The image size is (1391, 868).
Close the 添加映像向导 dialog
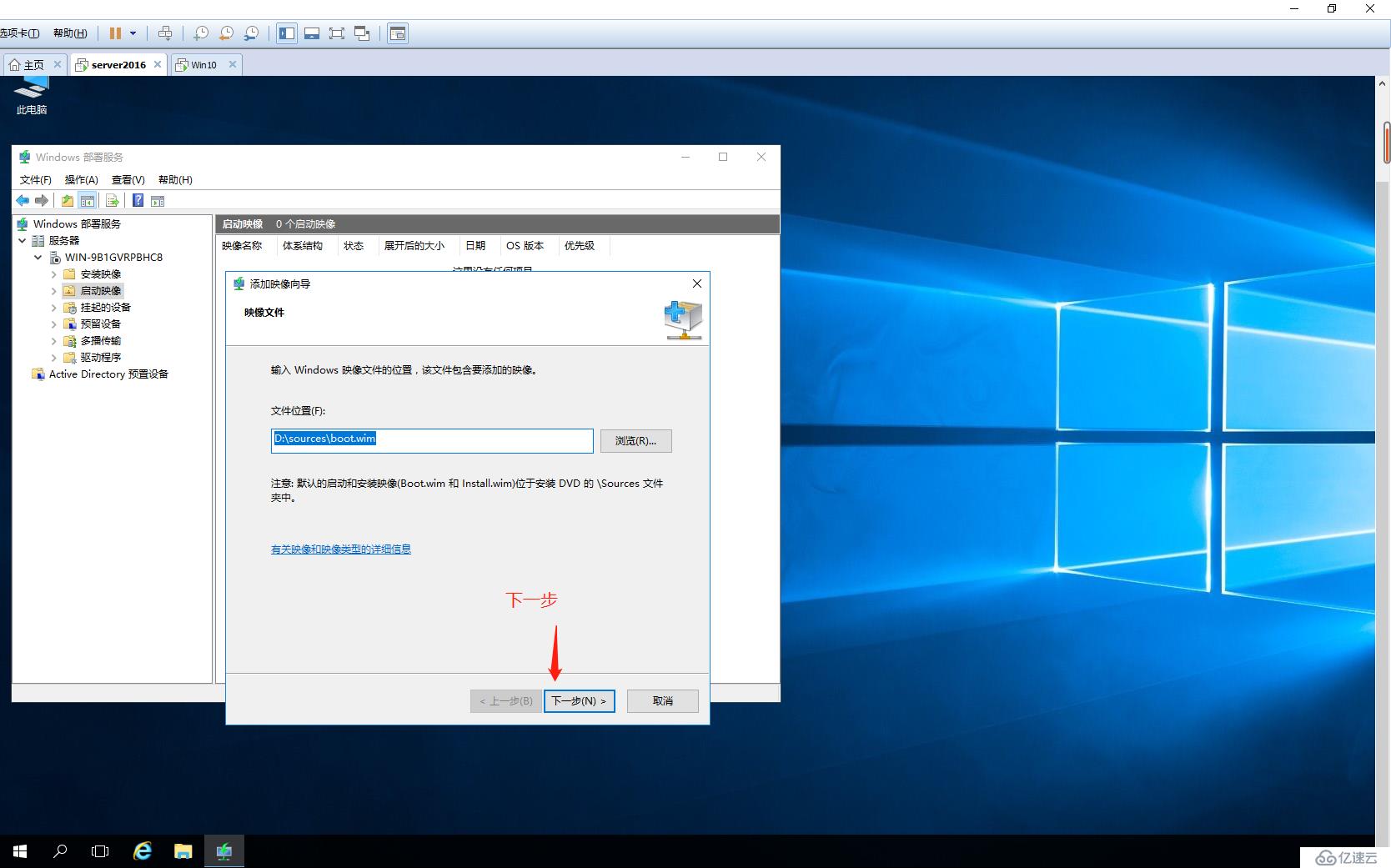696,283
